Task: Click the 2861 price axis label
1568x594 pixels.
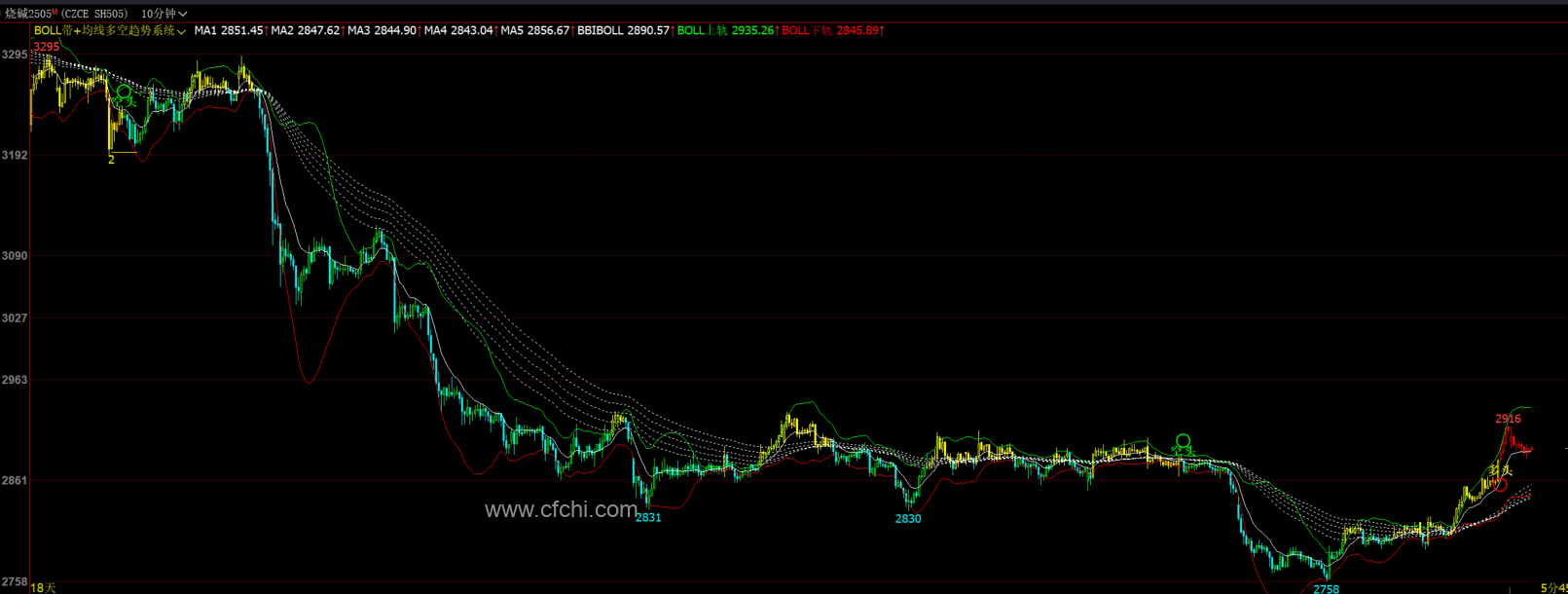Action: coord(15,481)
